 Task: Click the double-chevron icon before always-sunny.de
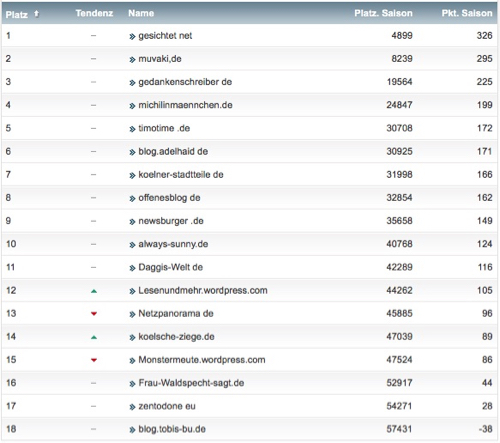click(x=132, y=245)
